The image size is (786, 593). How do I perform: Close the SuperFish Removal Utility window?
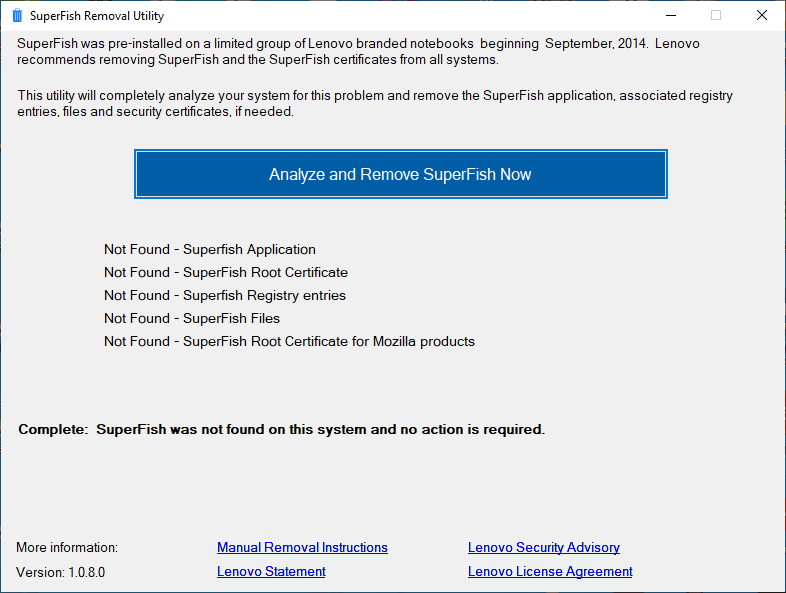pyautogui.click(x=762, y=16)
